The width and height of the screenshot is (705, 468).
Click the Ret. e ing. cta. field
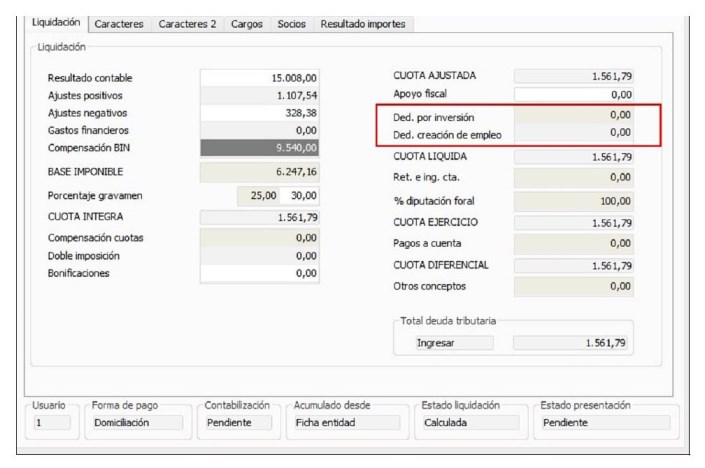point(574,177)
